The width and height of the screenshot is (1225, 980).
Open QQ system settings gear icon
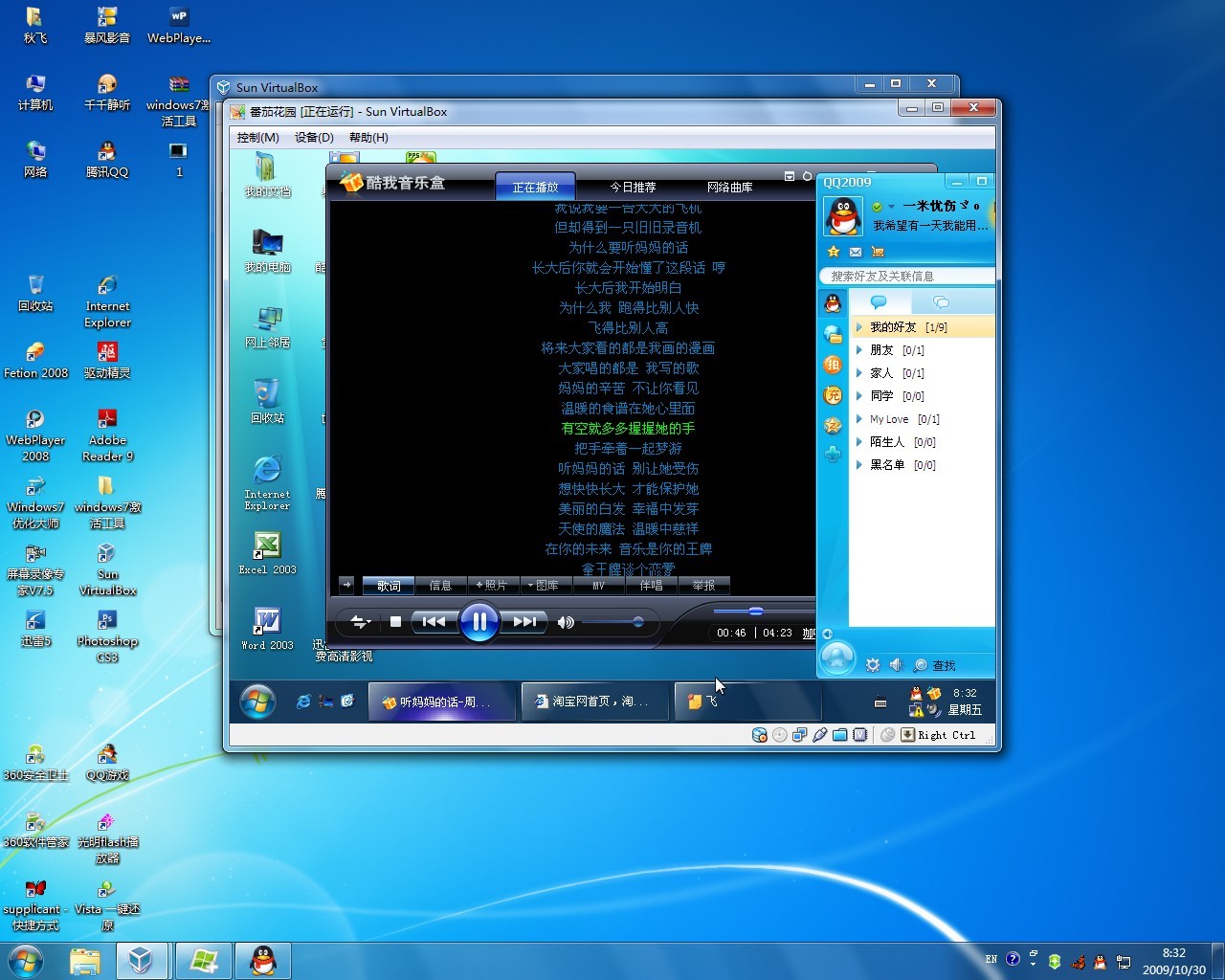pos(873,665)
